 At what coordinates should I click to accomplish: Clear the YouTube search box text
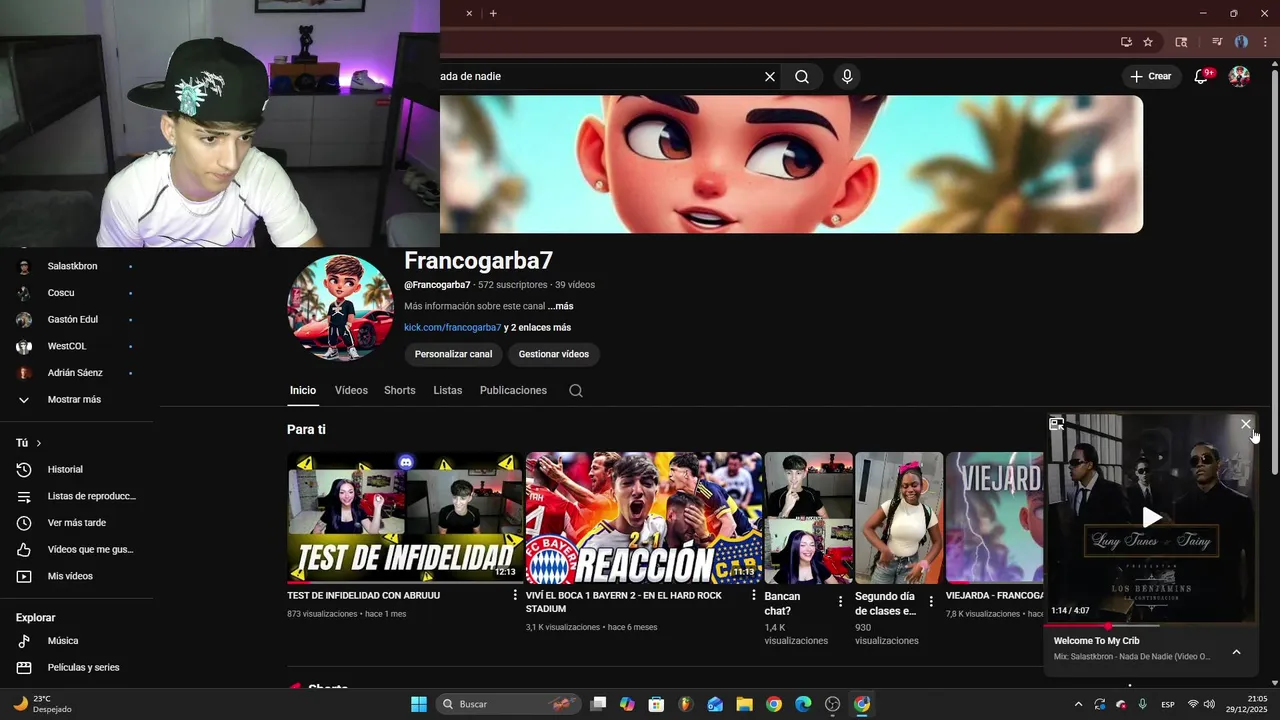click(770, 76)
